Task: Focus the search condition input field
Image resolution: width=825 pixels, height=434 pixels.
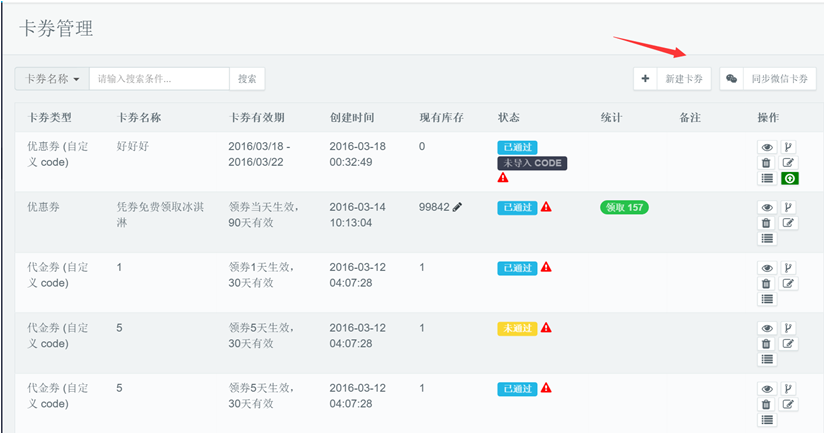Action: coord(159,79)
